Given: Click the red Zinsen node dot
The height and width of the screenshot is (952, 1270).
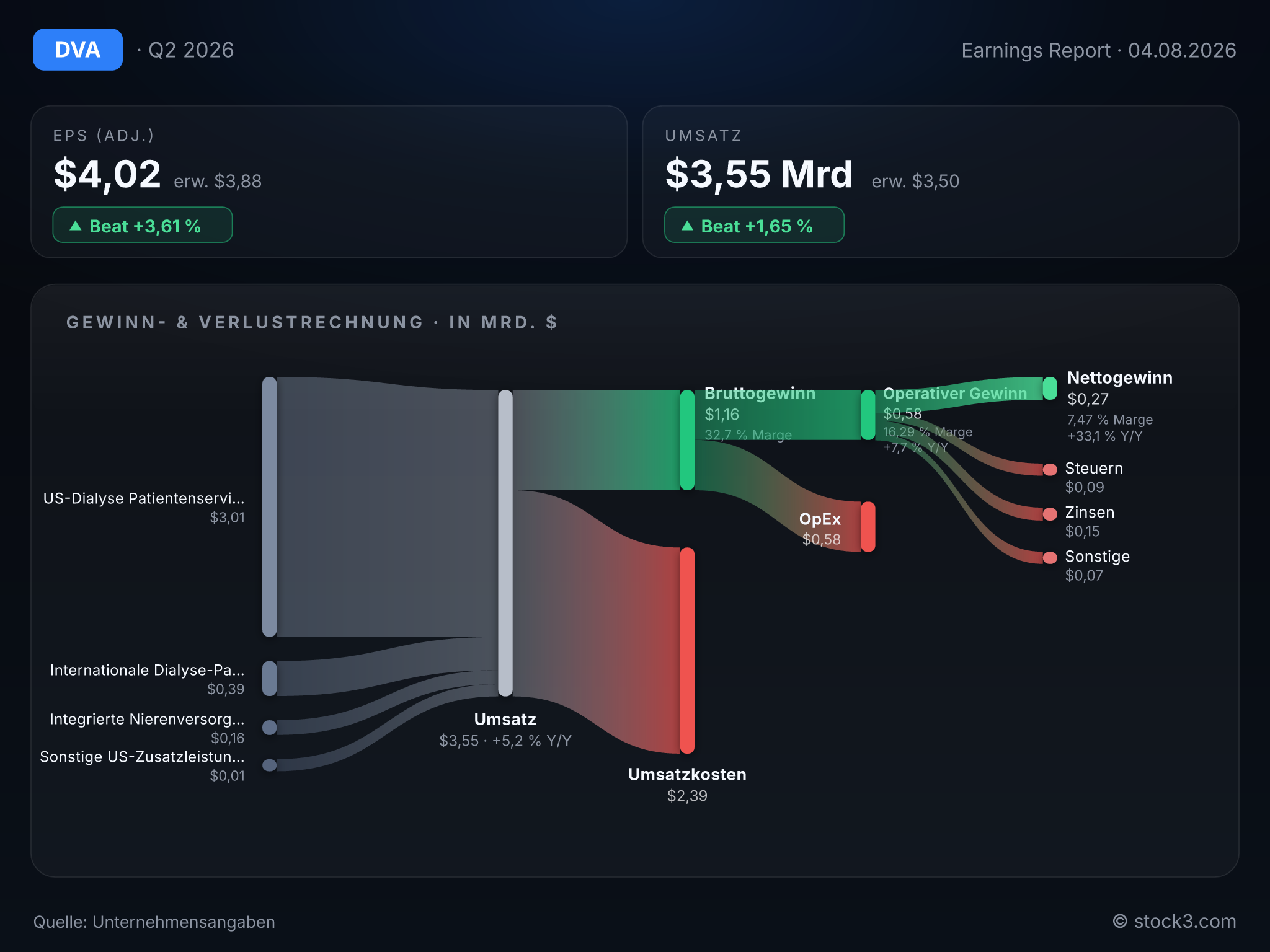Looking at the screenshot, I should pyautogui.click(x=1050, y=514).
